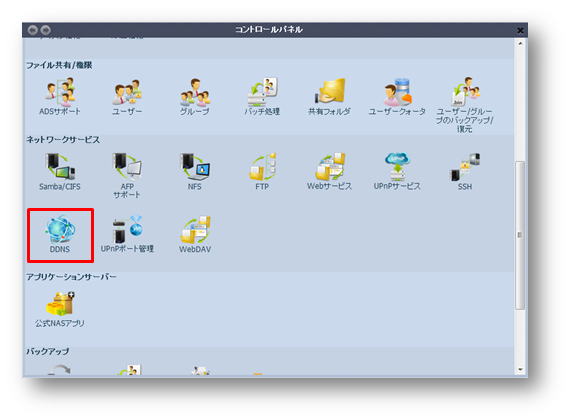Screen dimensions: 570x420
Task: Open the UPnPサービス icon
Action: click(x=397, y=172)
